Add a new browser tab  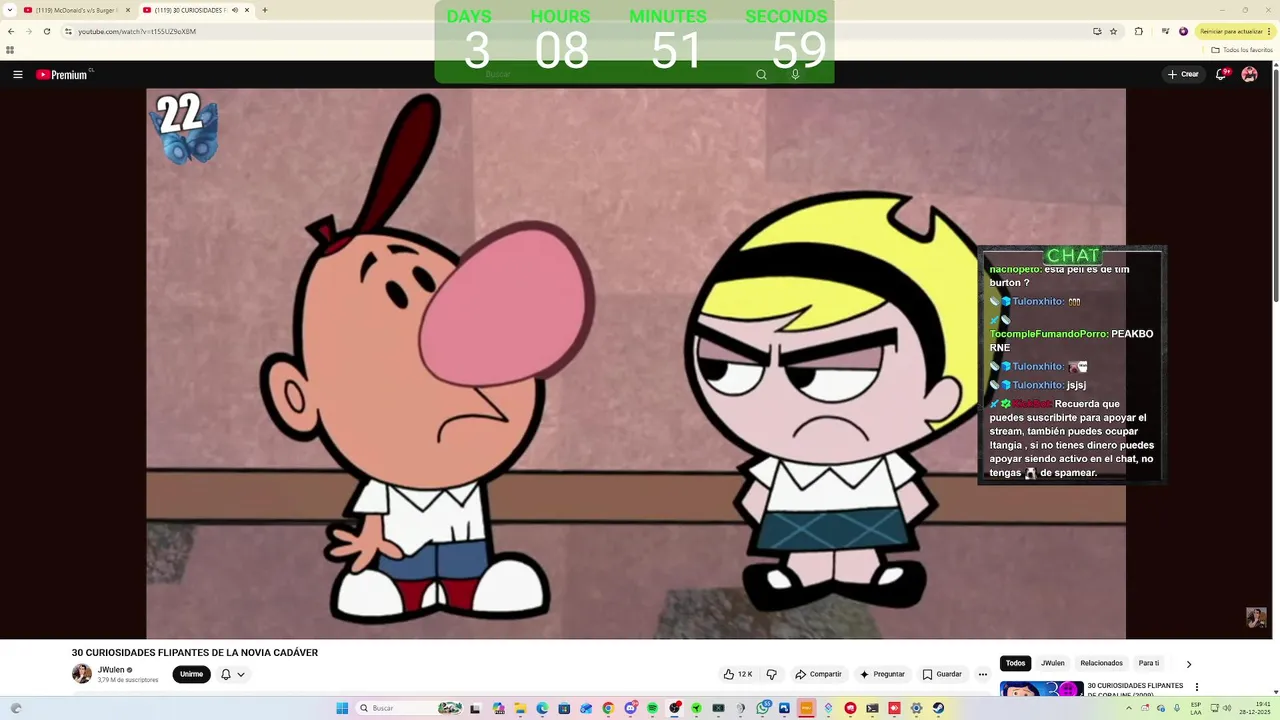tap(264, 10)
